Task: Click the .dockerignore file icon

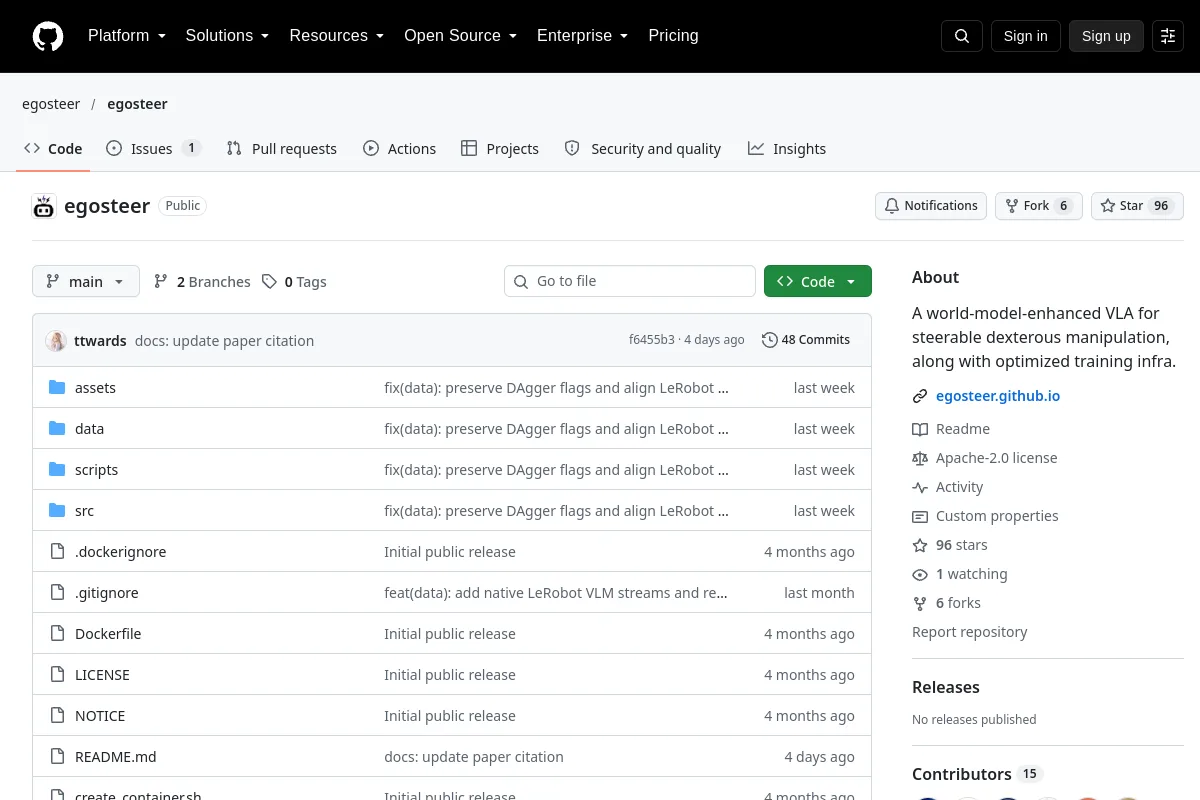Action: [57, 552]
